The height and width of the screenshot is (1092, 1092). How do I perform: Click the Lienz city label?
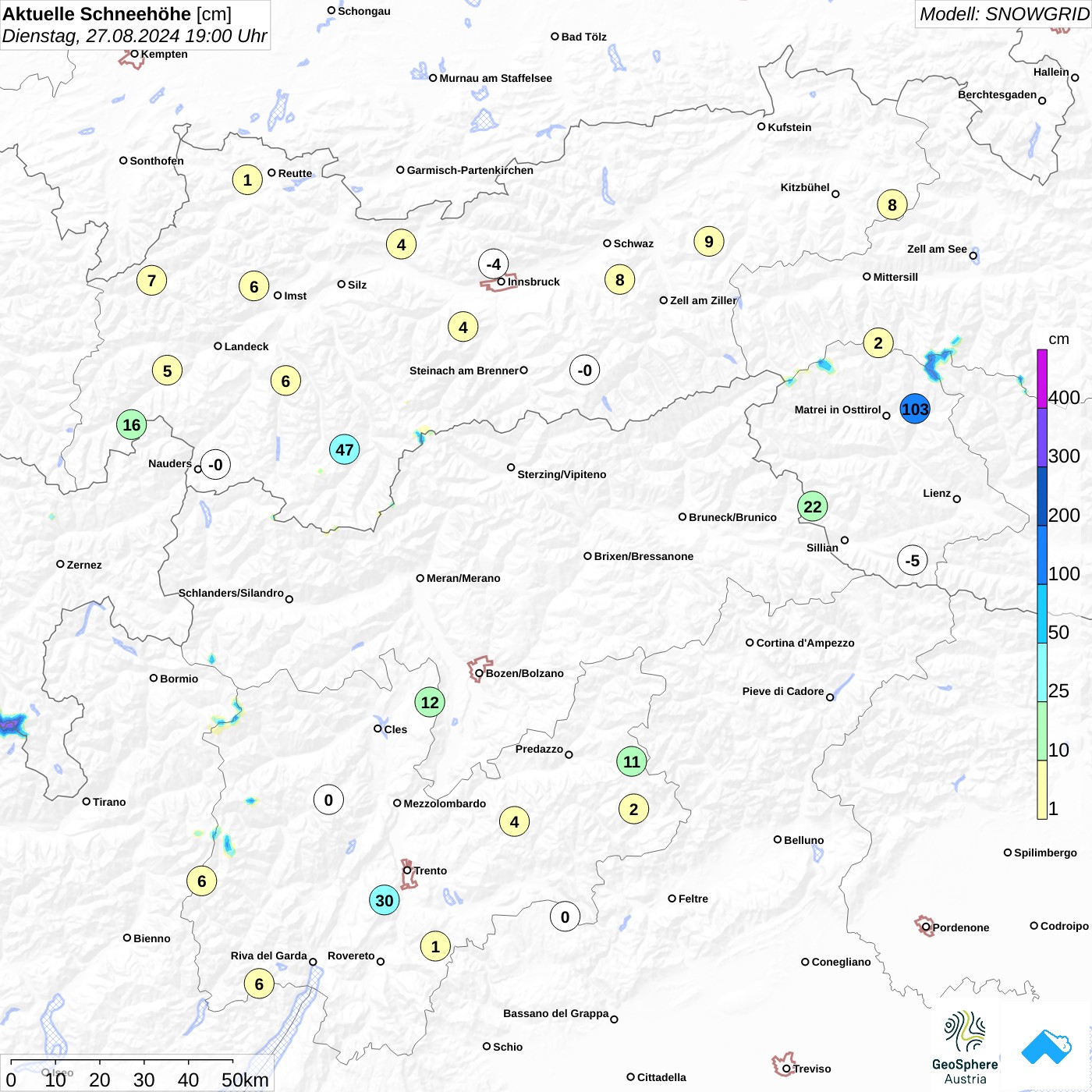click(937, 493)
